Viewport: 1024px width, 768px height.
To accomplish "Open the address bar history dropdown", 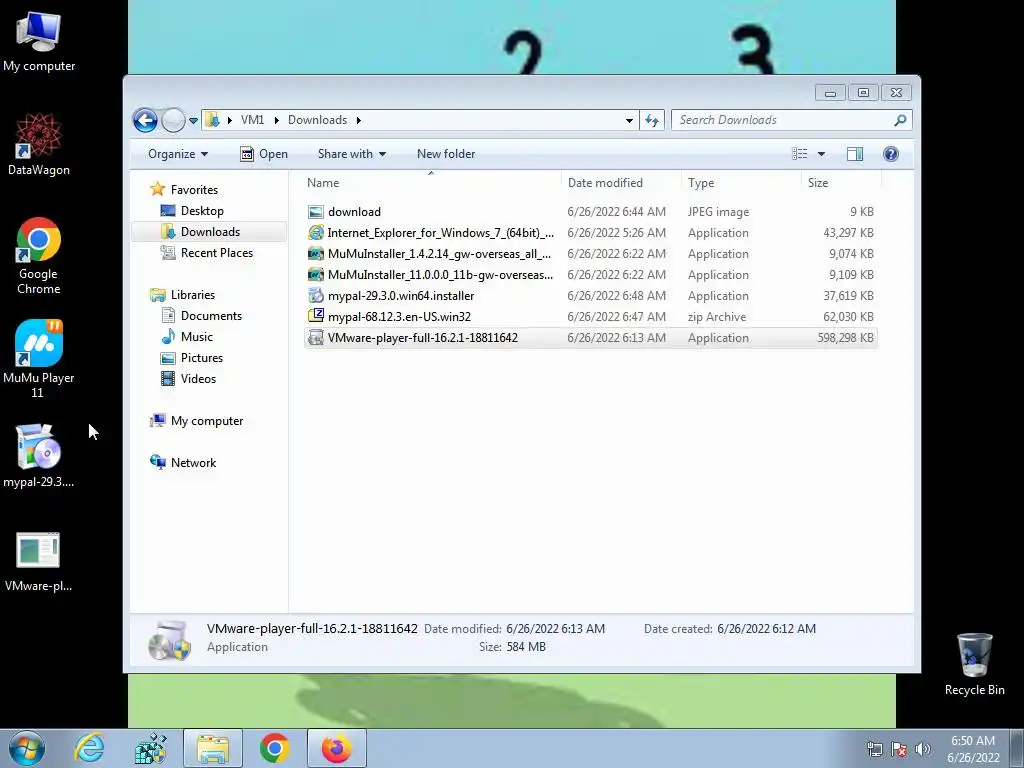I will click(629, 120).
